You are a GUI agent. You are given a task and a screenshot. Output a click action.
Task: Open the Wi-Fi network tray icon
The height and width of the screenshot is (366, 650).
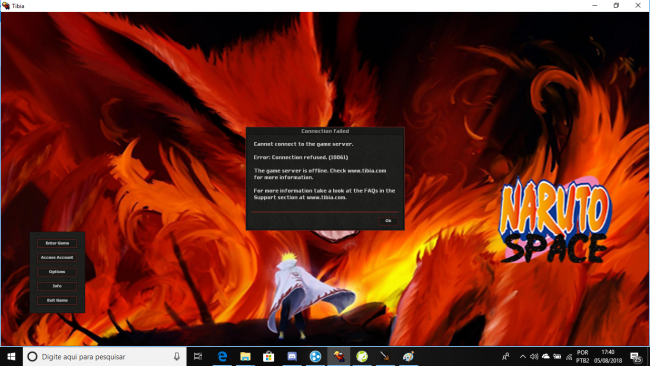click(x=569, y=356)
